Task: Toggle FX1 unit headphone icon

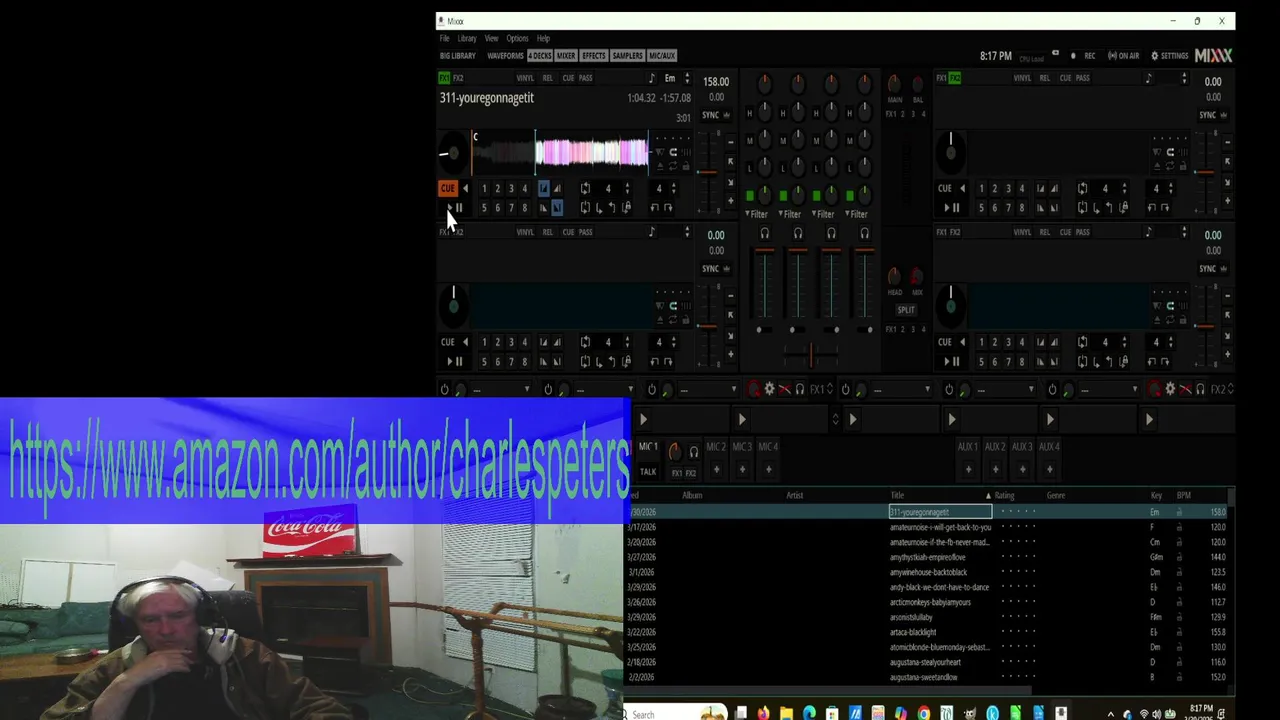Action: (x=799, y=389)
